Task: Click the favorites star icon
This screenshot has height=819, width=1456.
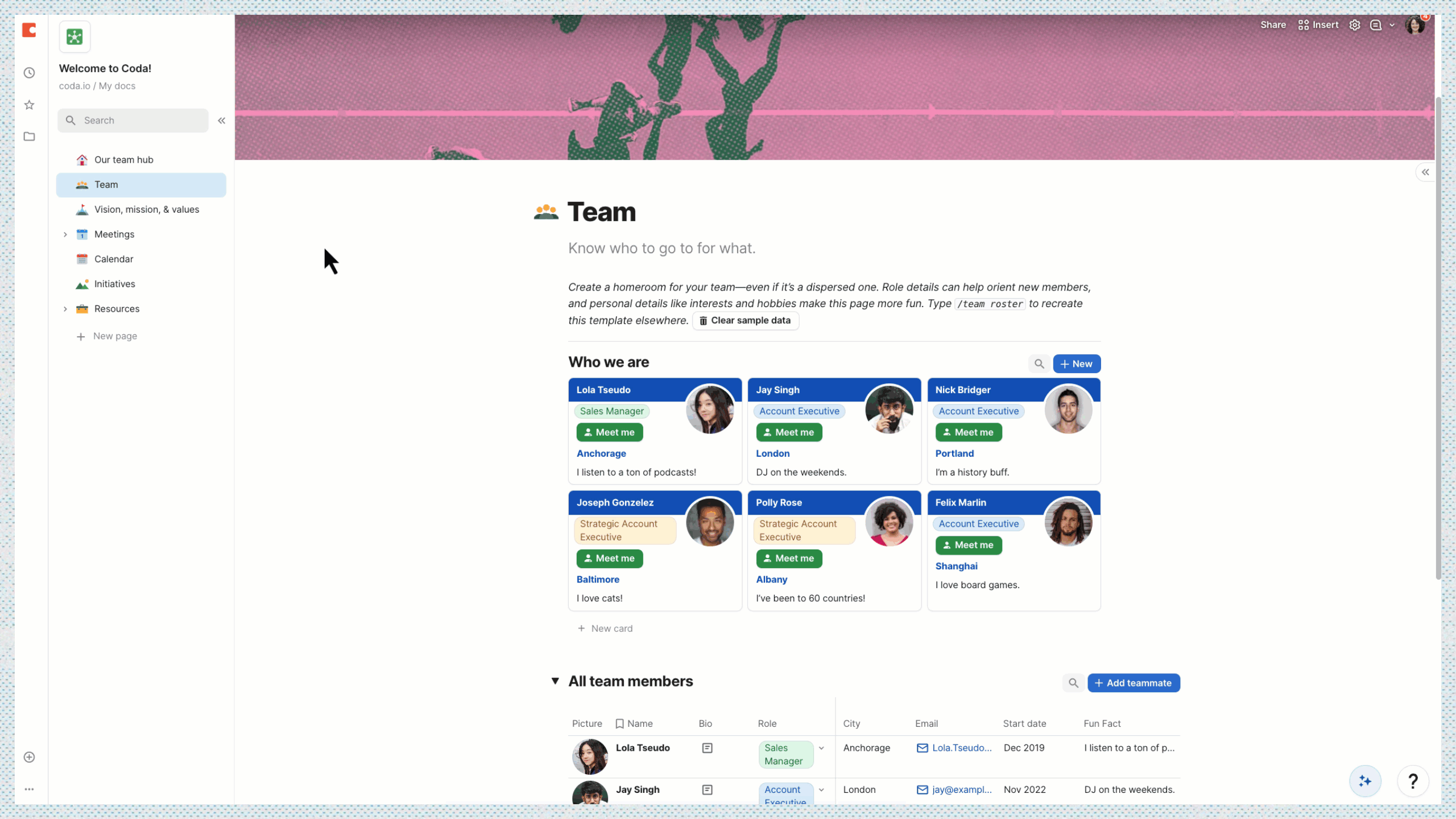Action: pyautogui.click(x=28, y=105)
